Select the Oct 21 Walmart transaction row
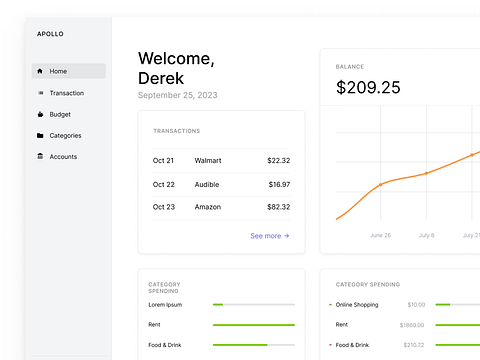The width and height of the screenshot is (480, 360). click(x=221, y=161)
